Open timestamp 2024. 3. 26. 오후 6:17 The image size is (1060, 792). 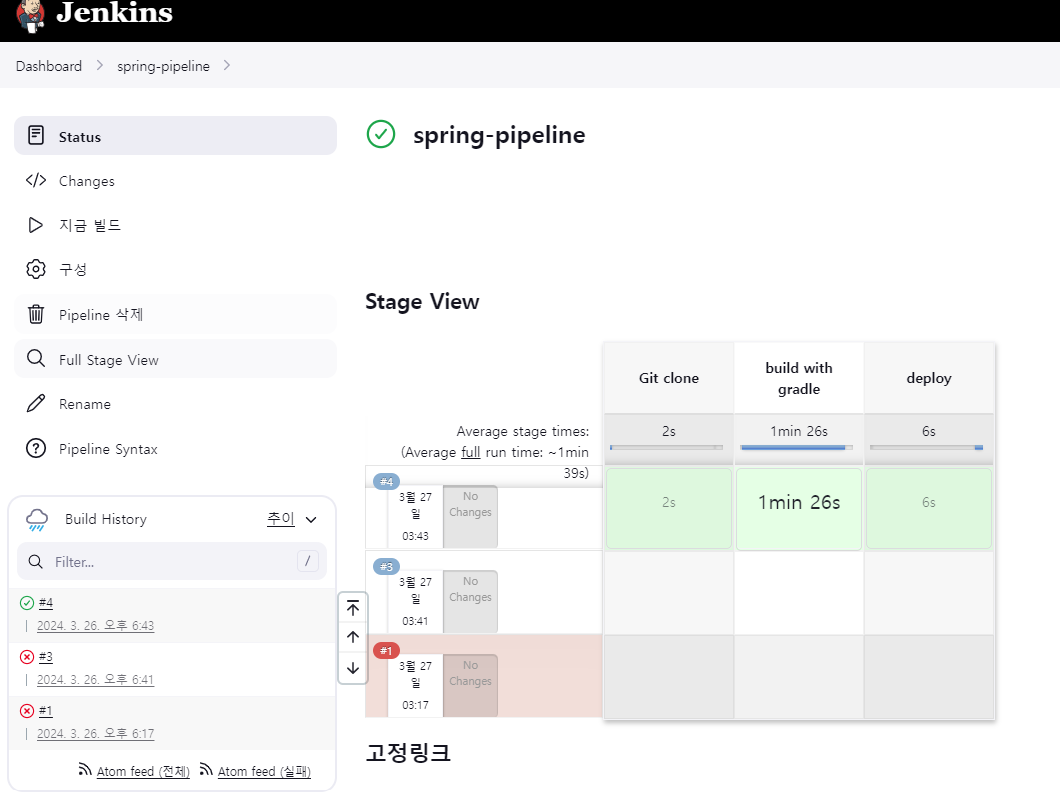click(95, 734)
